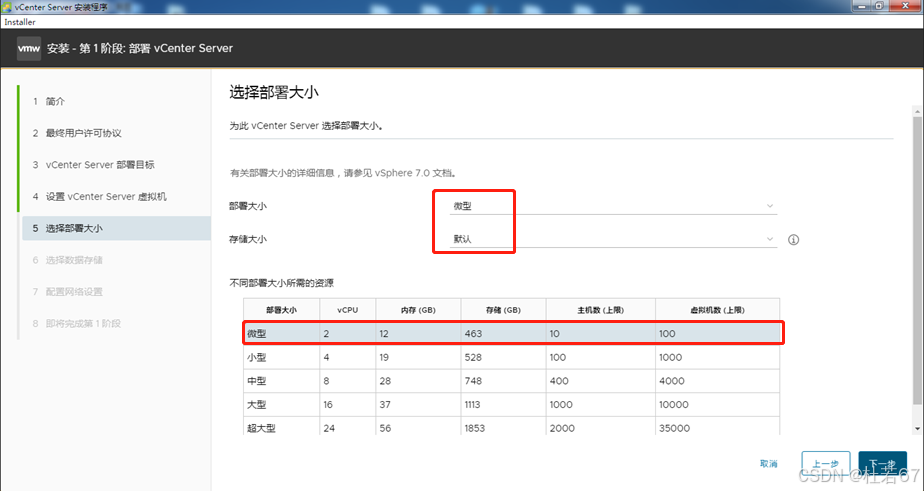Click the 下一步 next button

coord(882,464)
